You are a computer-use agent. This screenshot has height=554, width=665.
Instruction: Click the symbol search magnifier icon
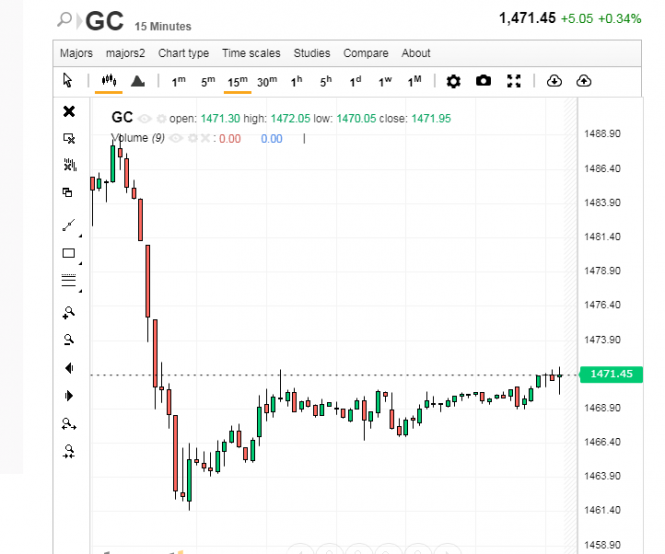(64, 19)
